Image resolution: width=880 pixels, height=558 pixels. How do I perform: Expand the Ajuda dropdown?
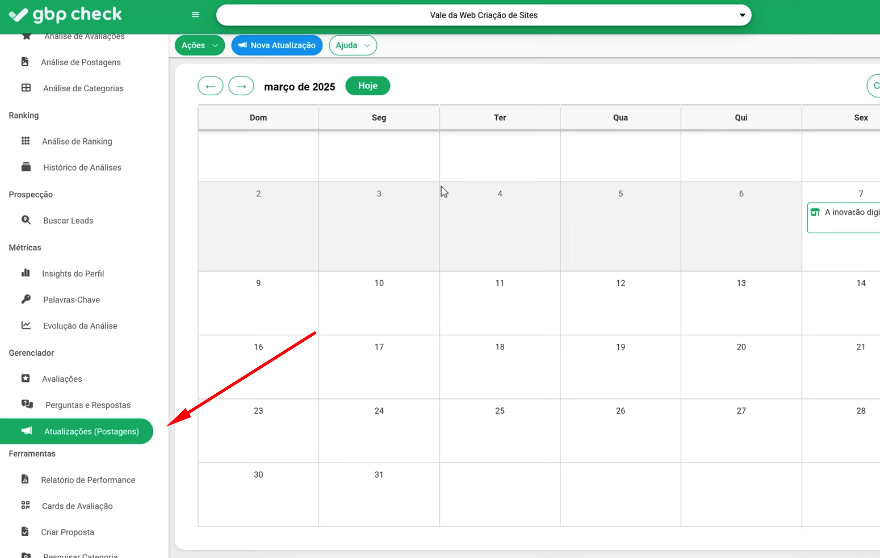(x=353, y=45)
